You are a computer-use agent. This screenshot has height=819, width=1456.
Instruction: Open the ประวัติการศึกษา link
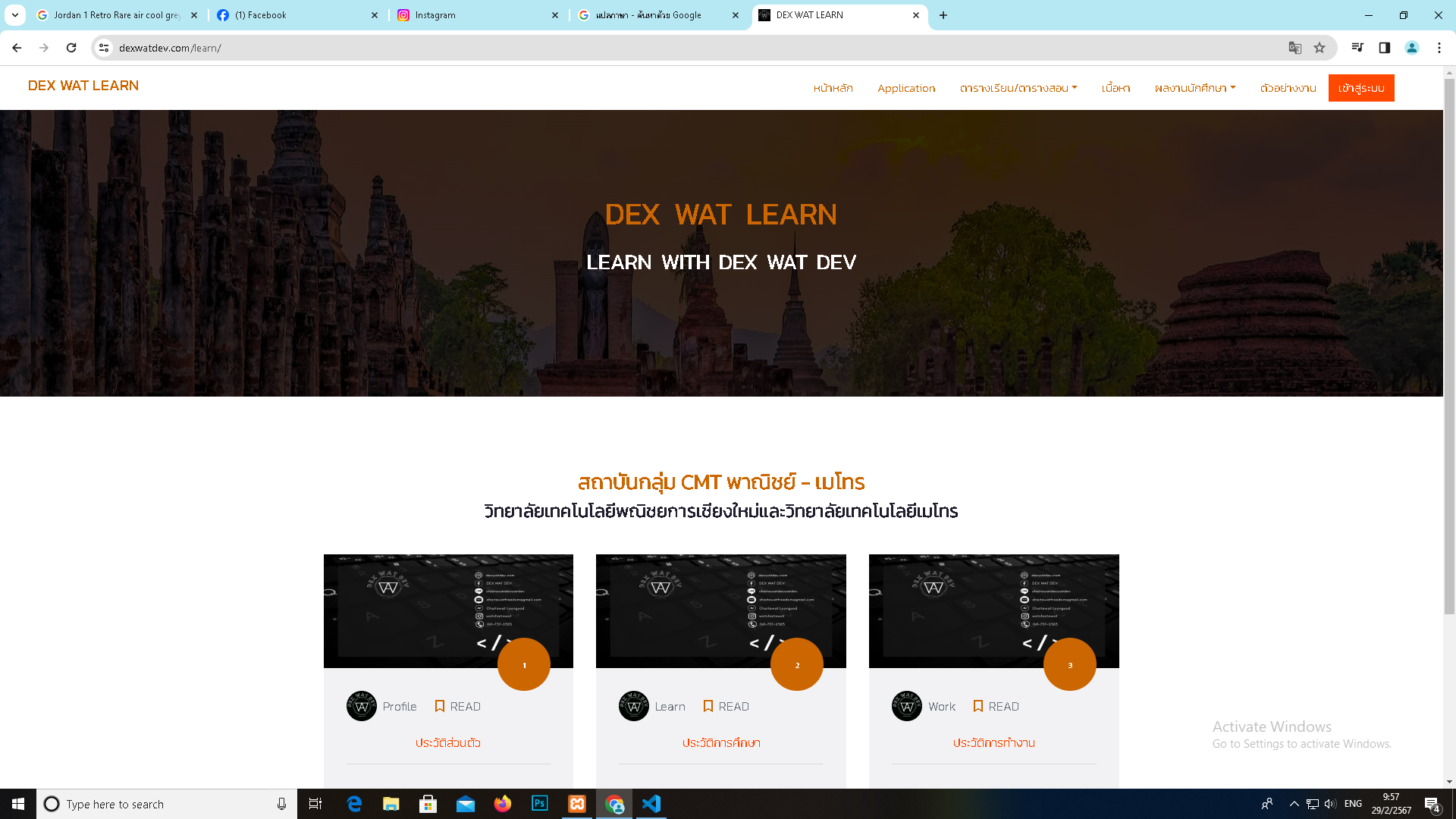[x=721, y=743]
